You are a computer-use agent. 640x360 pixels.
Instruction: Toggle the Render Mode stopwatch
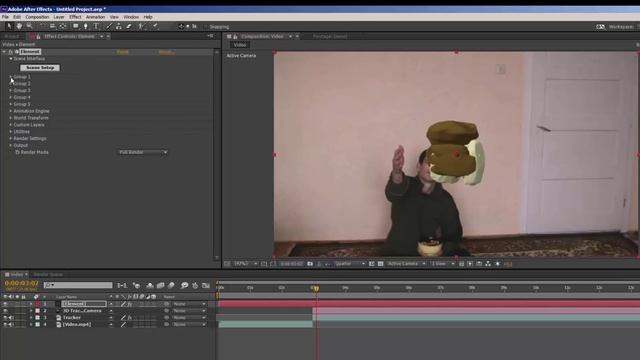coord(18,152)
